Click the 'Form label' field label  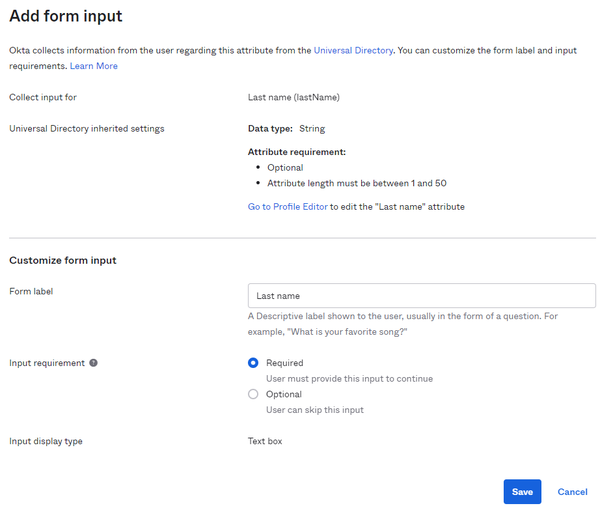[31, 291]
